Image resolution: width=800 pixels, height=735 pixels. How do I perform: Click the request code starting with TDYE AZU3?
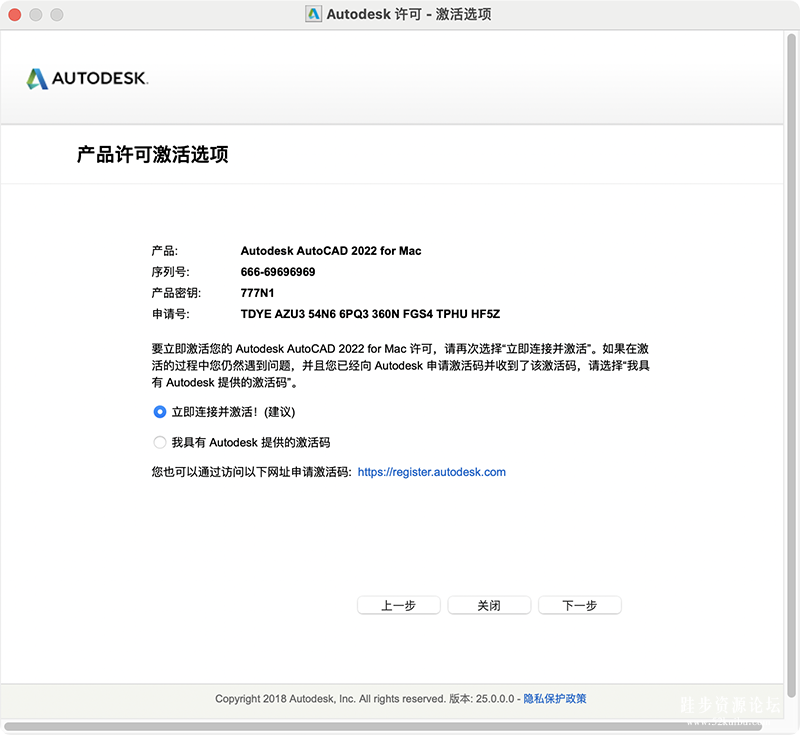370,314
